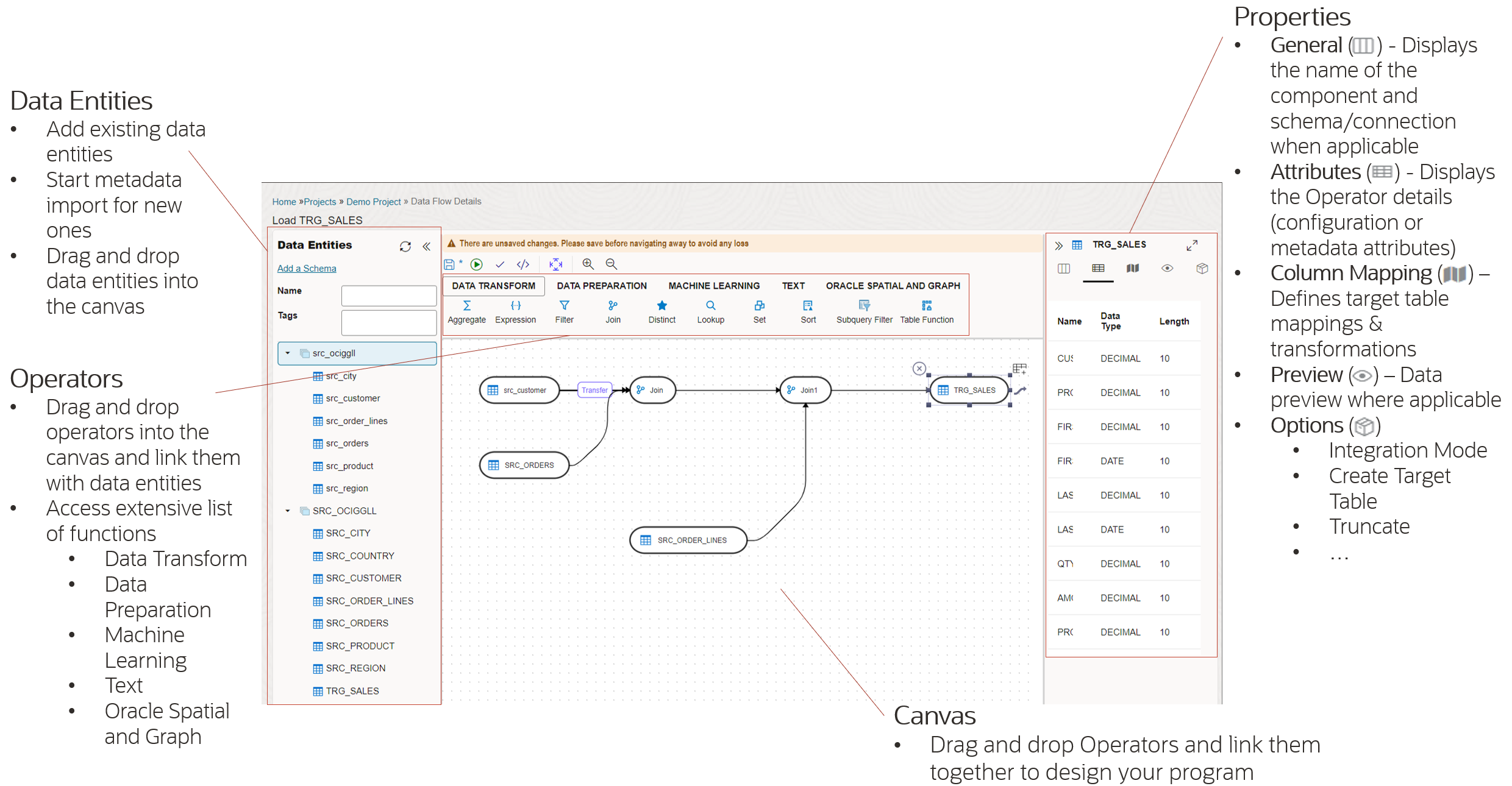Click the Add a Schema link

click(307, 268)
